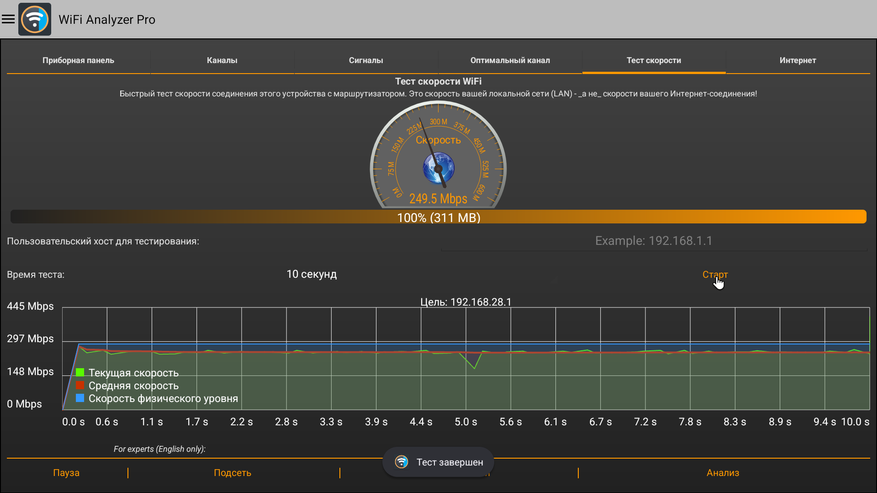Viewport: 877px width, 493px height.
Task: Click the Время теста label
Action: coord(36,275)
